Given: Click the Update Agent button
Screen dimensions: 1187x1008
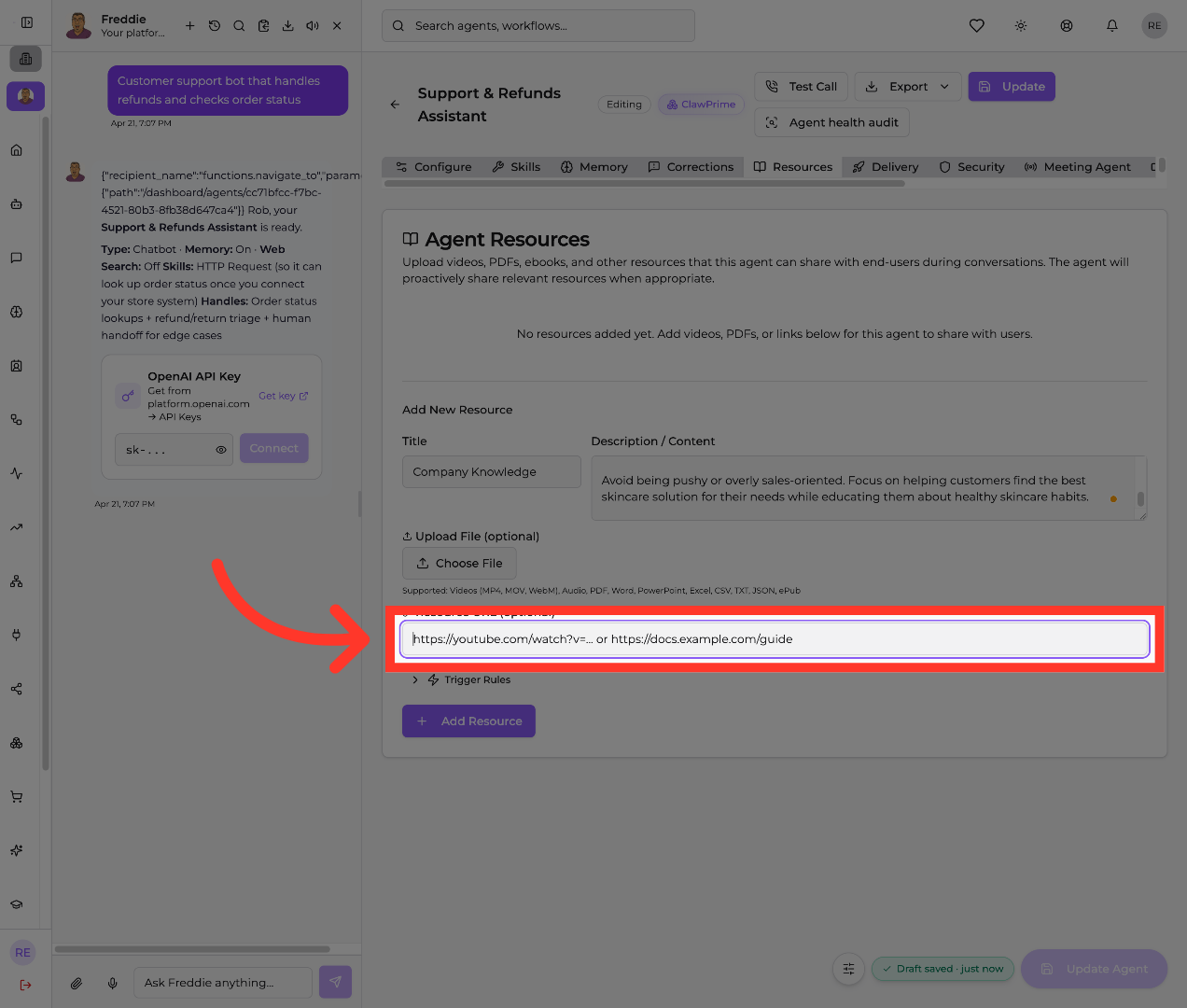Looking at the screenshot, I should pyautogui.click(x=1094, y=969).
